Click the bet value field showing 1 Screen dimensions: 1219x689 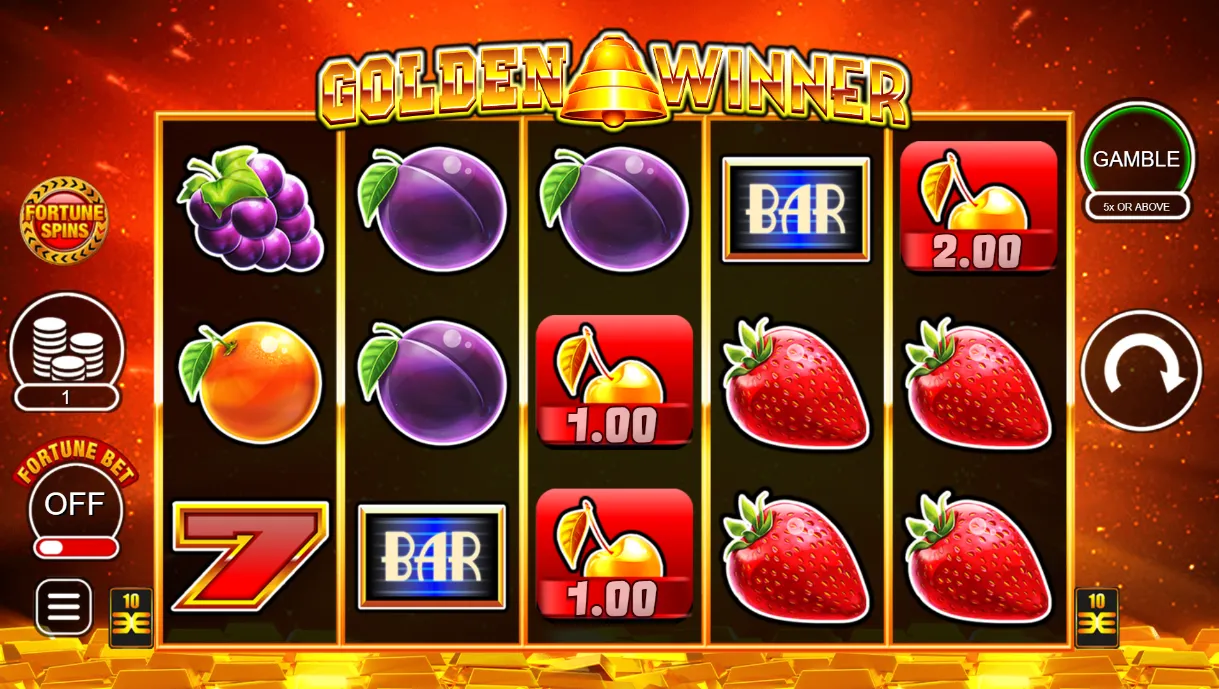67,398
